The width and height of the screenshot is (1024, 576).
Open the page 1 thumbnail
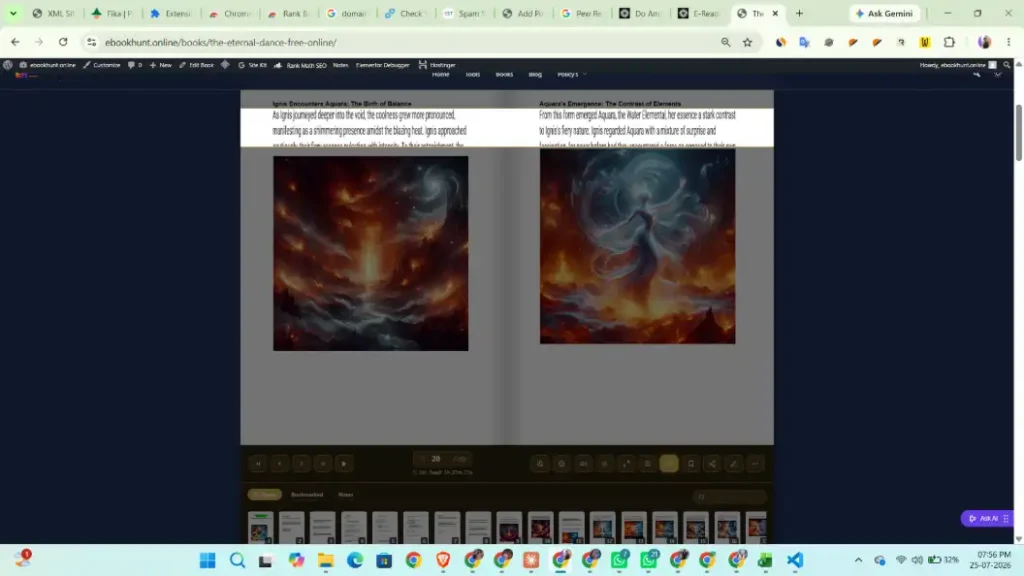click(260, 528)
